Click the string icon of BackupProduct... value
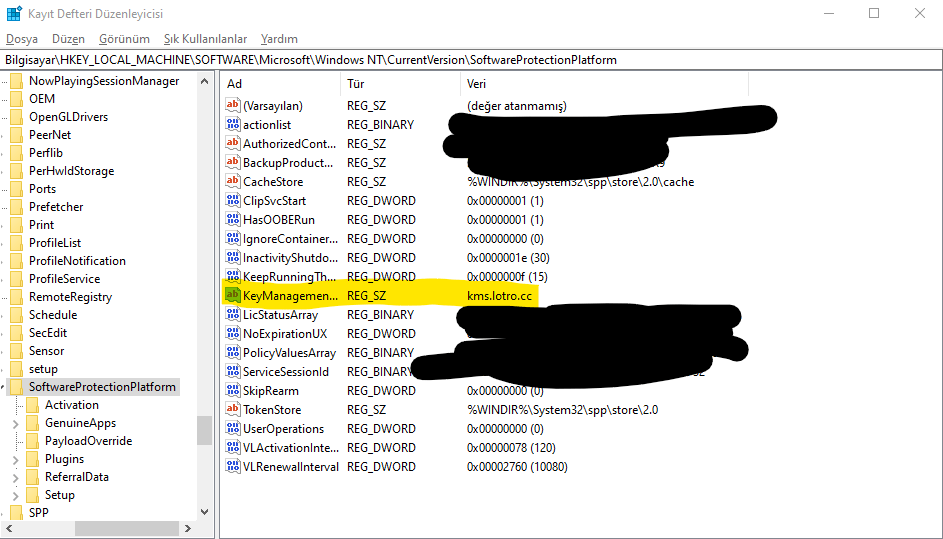The height and width of the screenshot is (539, 943). (233, 162)
